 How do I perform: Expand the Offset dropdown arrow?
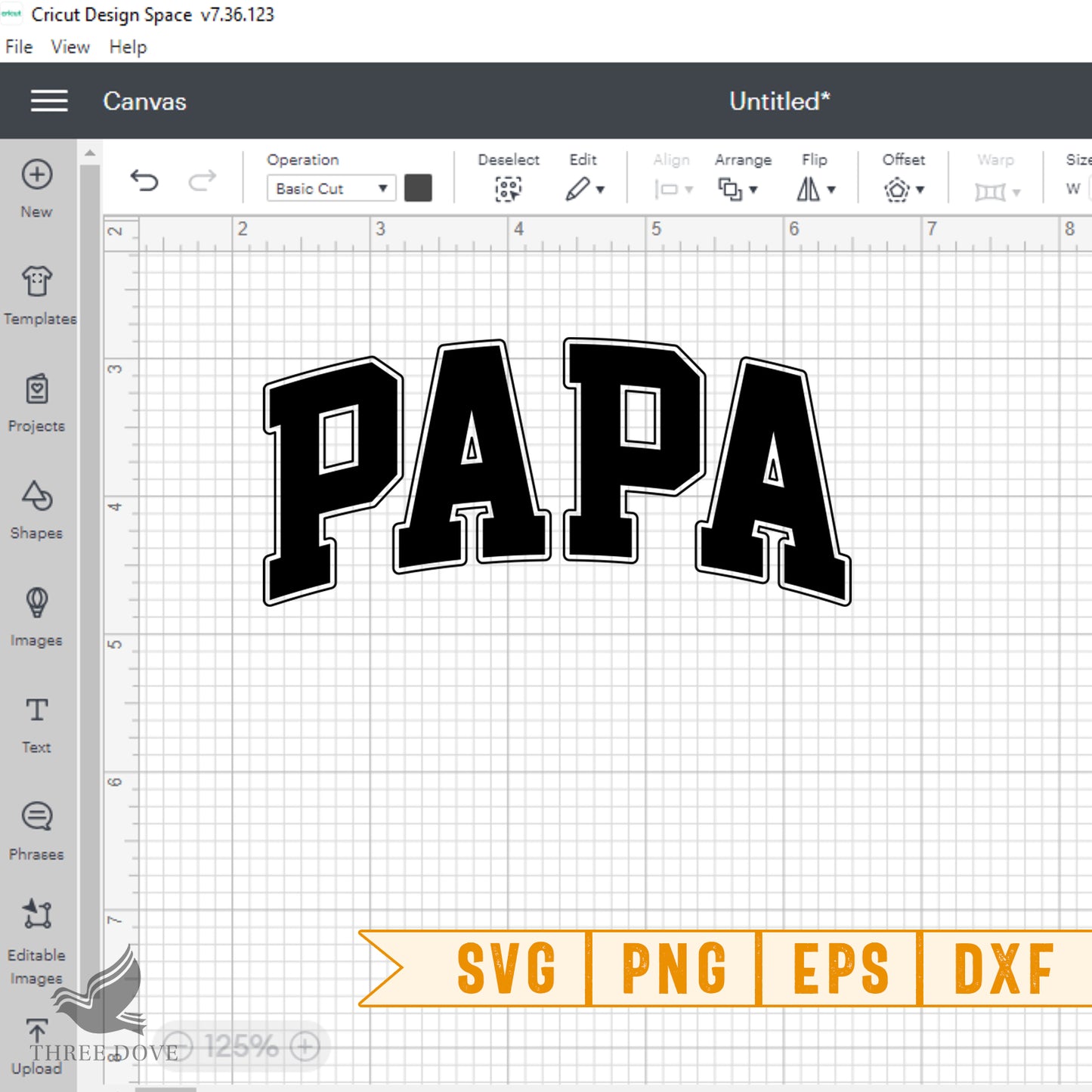click(x=920, y=190)
